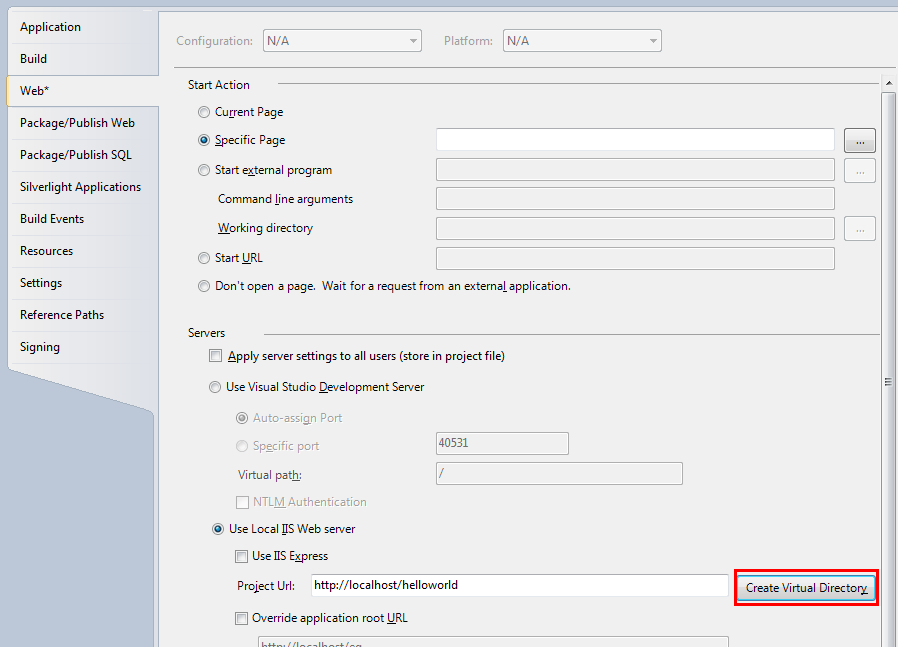The height and width of the screenshot is (647, 898).
Task: Click the Project Url text field
Action: click(x=519, y=585)
